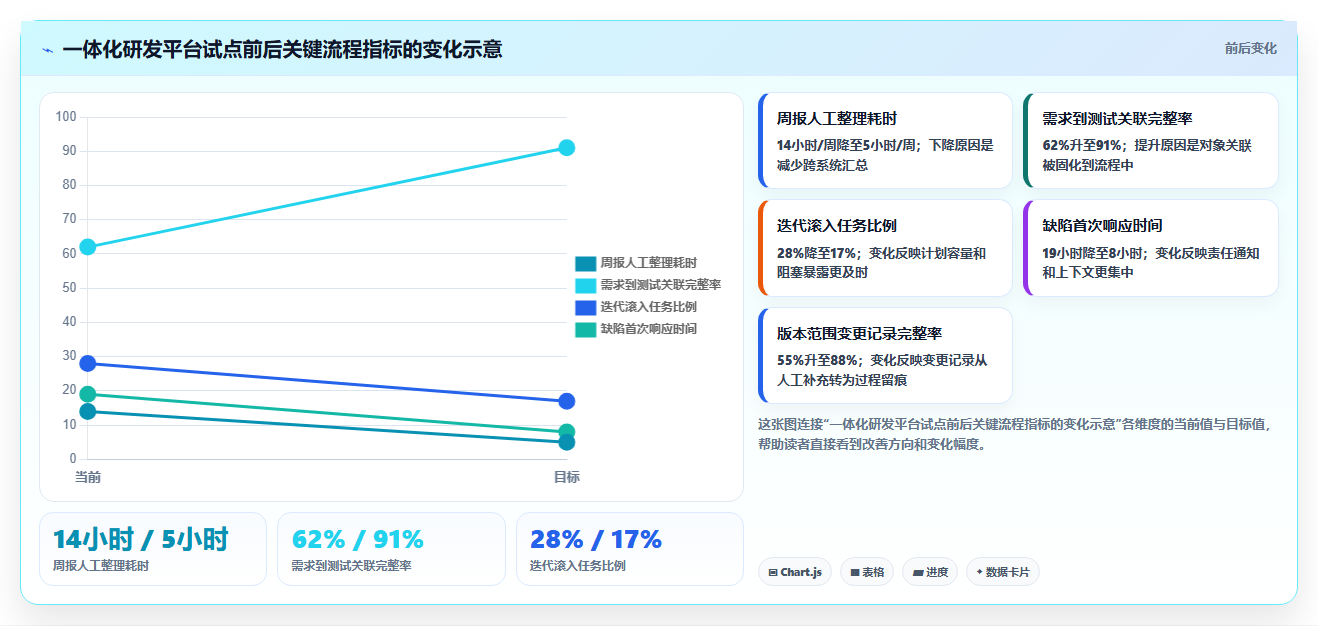1318x626 pixels.
Task: Click the dashboard title 一体化研发平台试点前后关键流程指标的变化示意
Action: (282, 49)
